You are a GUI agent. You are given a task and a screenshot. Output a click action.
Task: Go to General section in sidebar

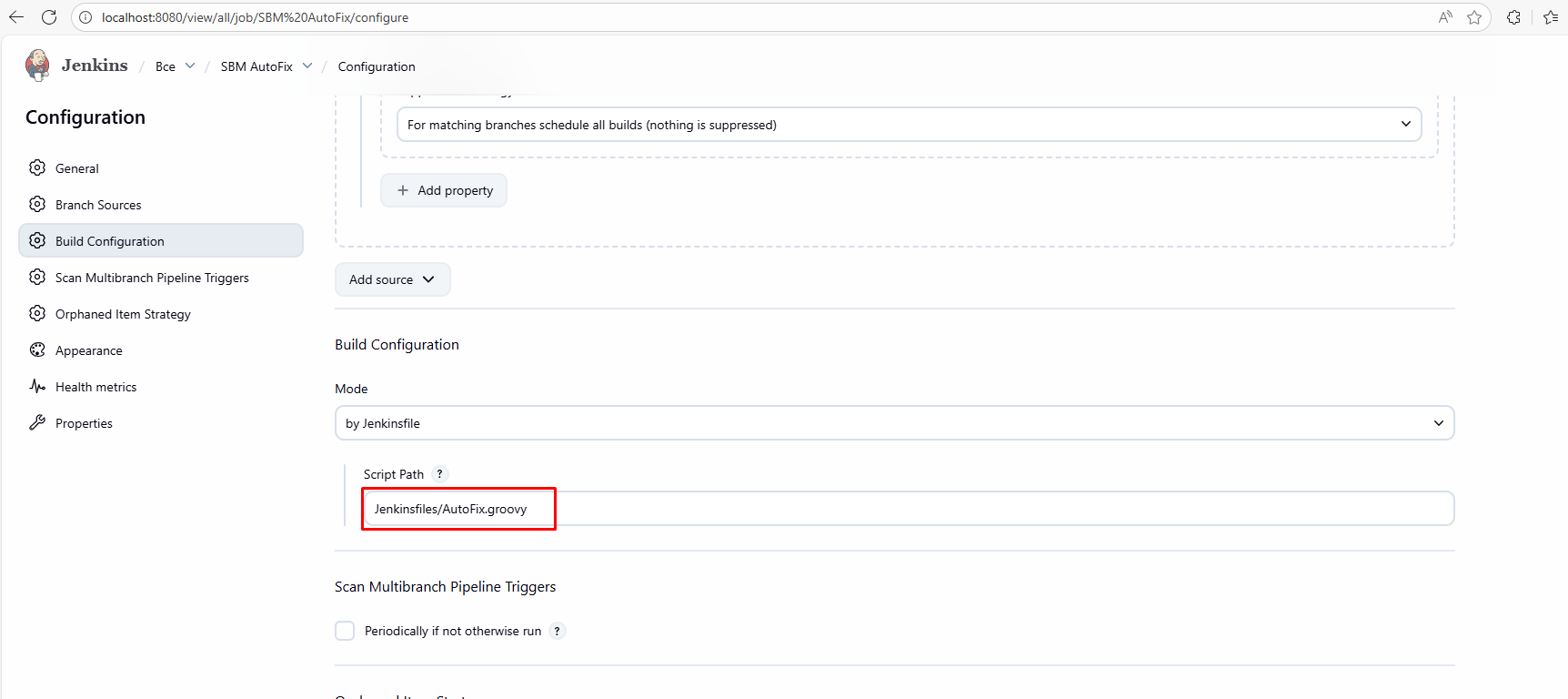pyautogui.click(x=77, y=168)
